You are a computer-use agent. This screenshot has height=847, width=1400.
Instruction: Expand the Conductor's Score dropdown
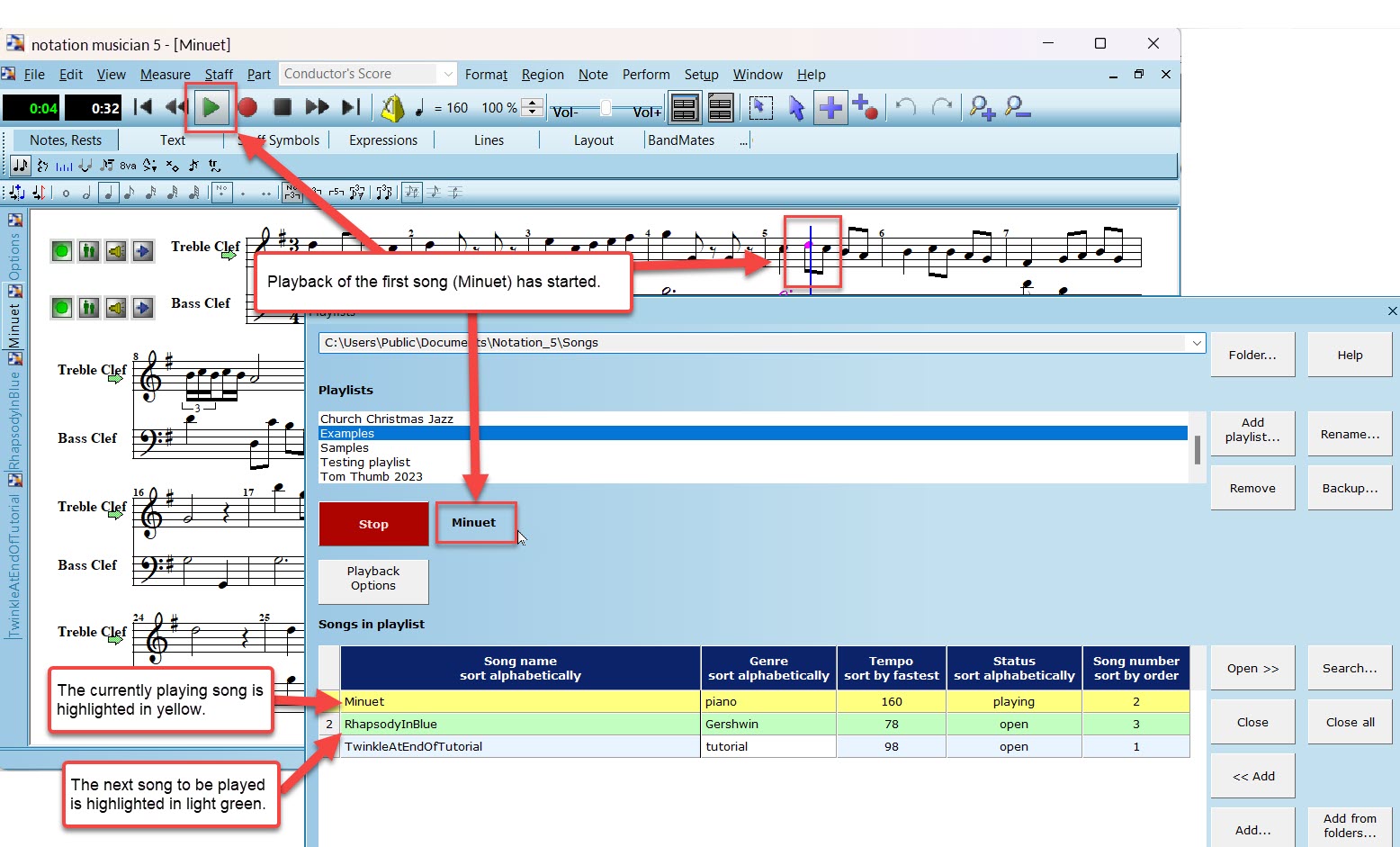click(x=447, y=74)
